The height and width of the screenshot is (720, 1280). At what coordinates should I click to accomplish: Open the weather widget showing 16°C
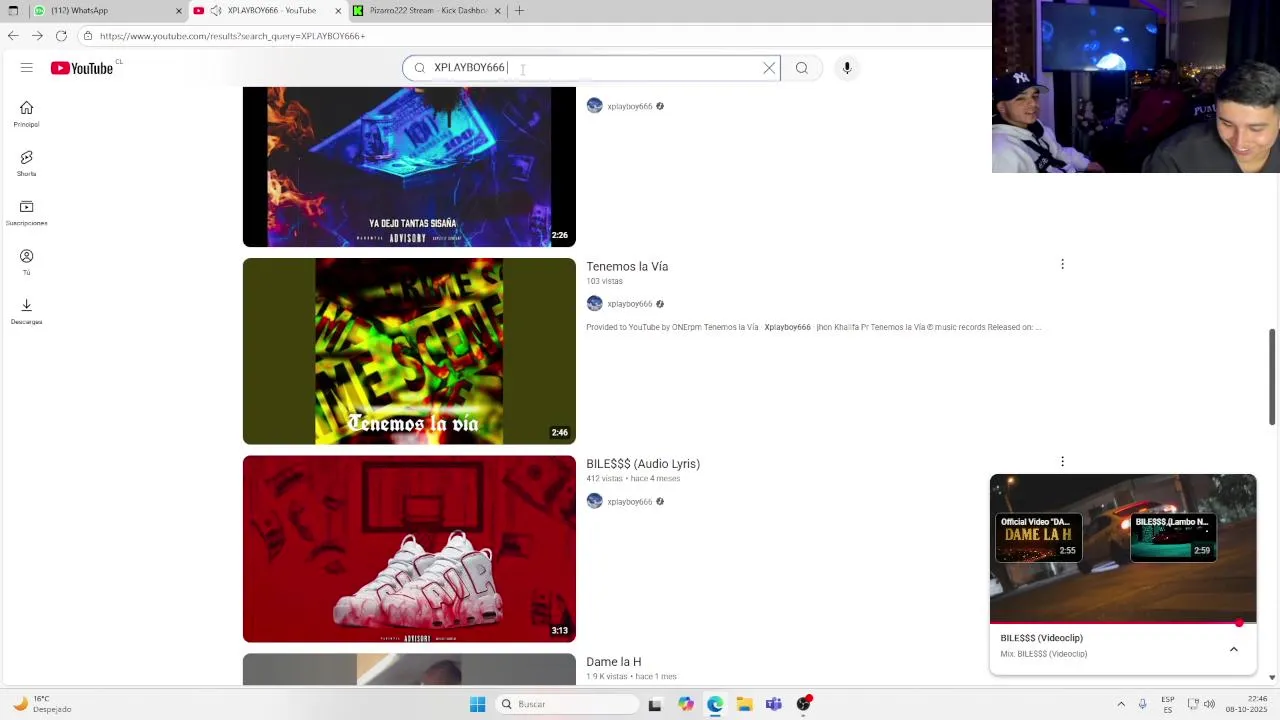tap(42, 704)
